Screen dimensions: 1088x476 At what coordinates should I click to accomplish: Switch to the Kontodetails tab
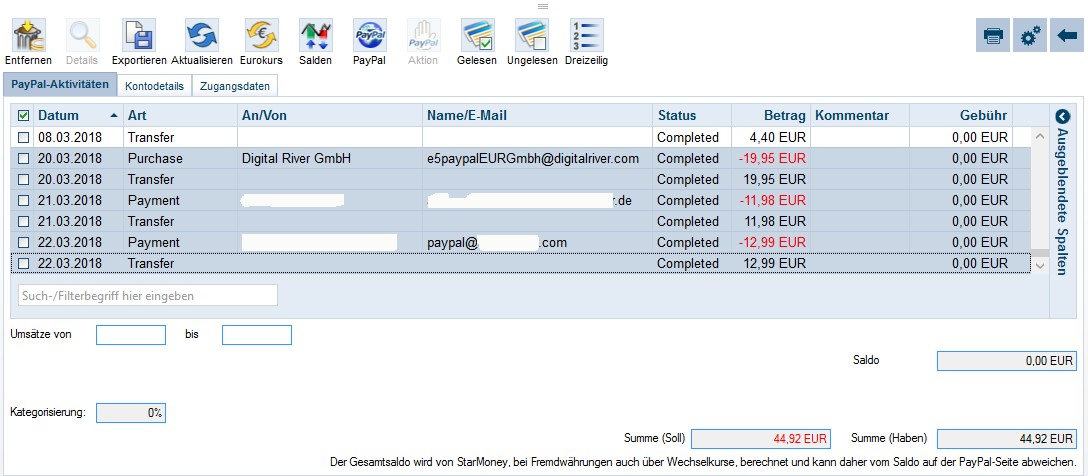(x=154, y=86)
